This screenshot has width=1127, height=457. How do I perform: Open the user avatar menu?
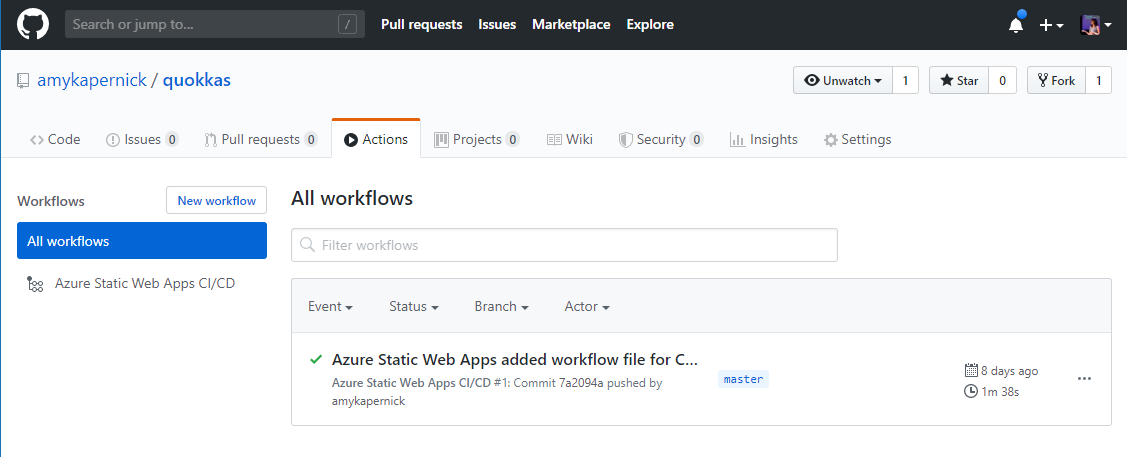coord(1096,24)
